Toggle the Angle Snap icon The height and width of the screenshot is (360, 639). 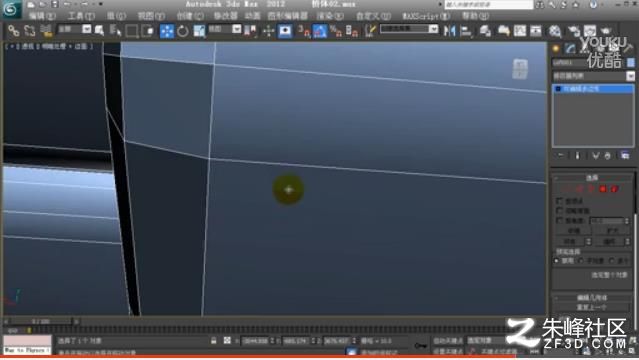click(x=320, y=31)
